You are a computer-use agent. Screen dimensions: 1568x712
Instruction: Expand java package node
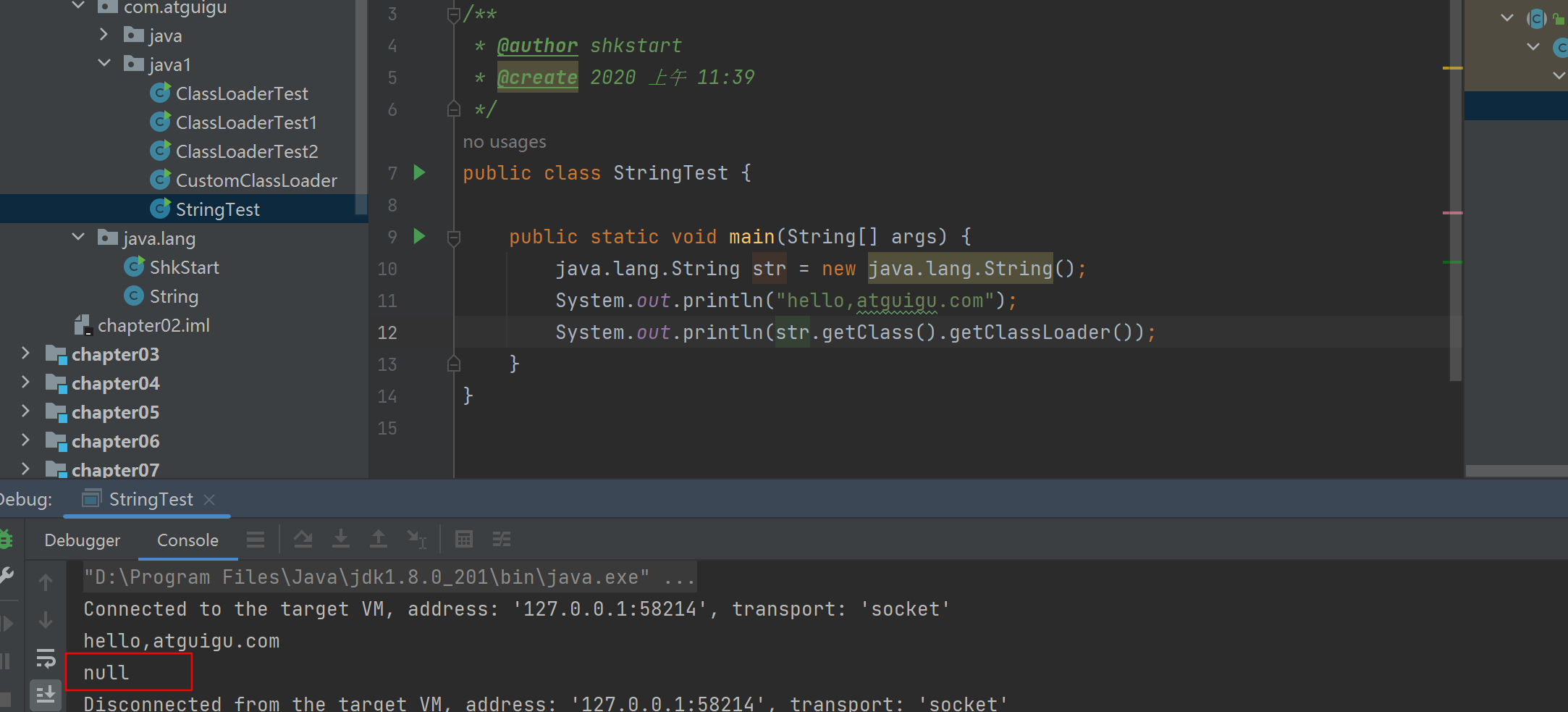coord(104,34)
